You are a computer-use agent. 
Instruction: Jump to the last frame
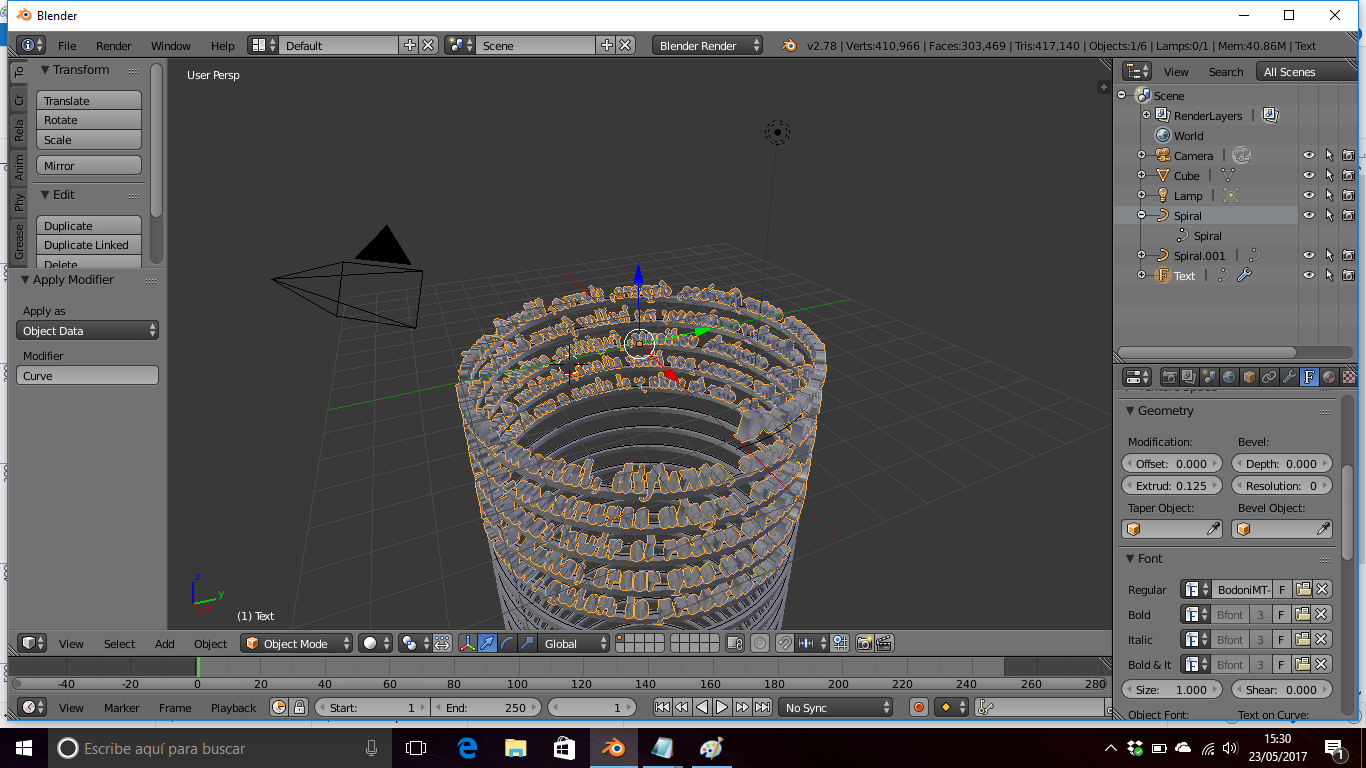pos(762,707)
